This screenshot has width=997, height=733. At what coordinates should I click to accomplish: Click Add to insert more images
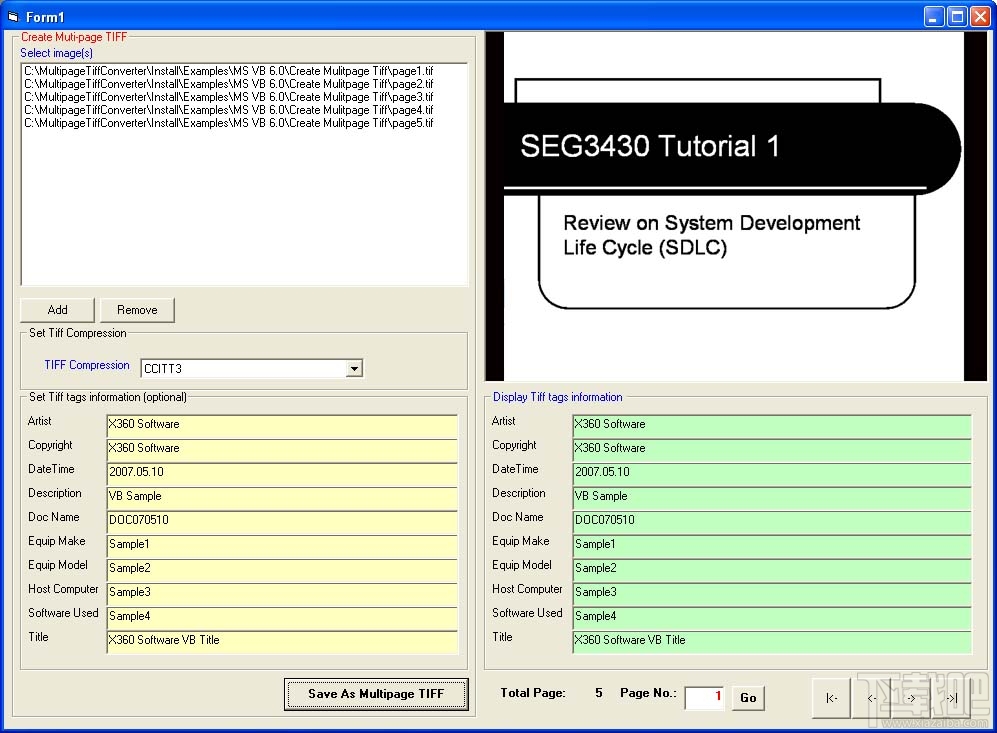click(x=56, y=309)
